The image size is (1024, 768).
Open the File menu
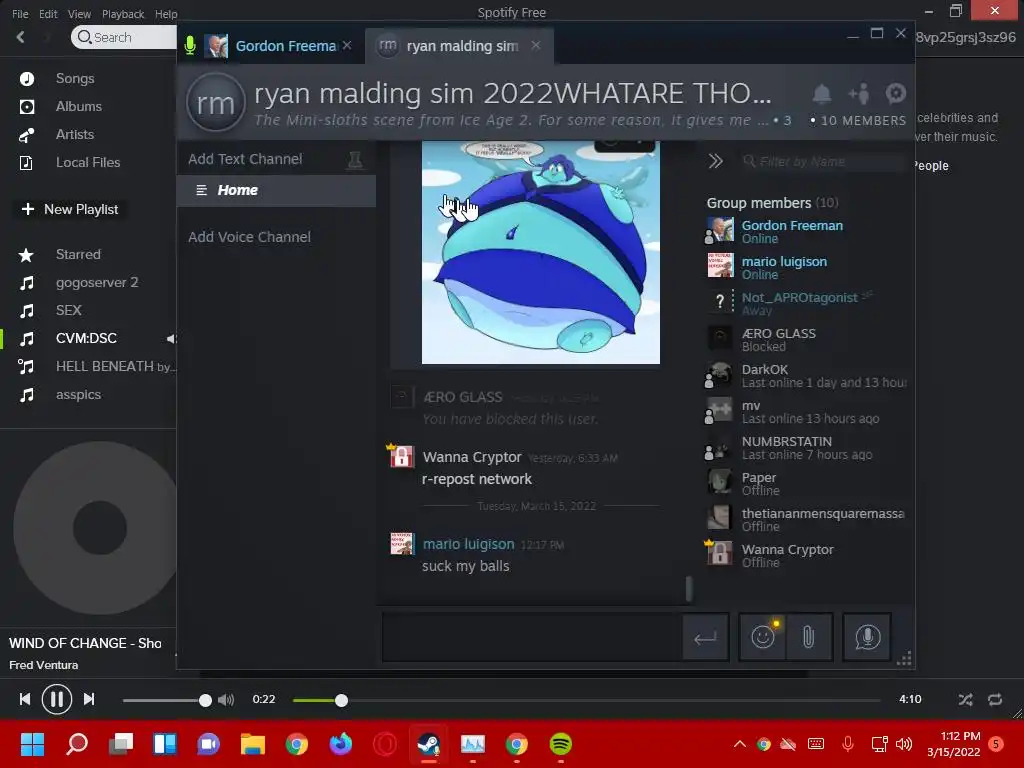(20, 14)
